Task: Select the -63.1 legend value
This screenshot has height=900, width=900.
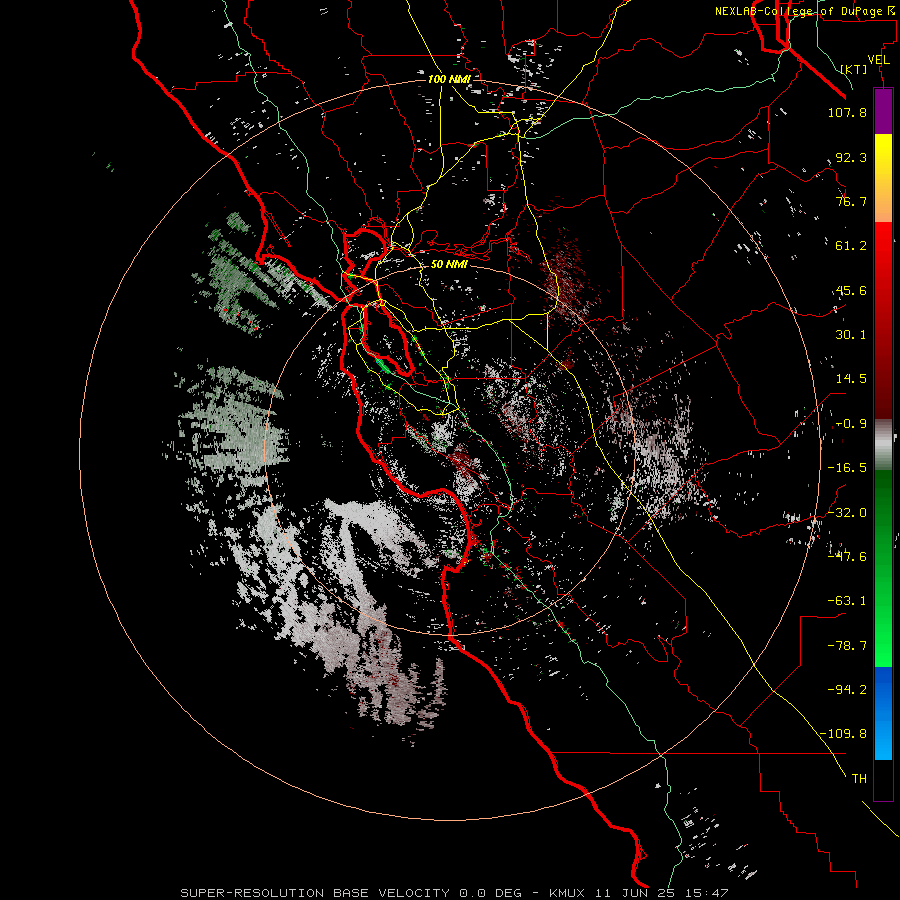Action: [847, 600]
